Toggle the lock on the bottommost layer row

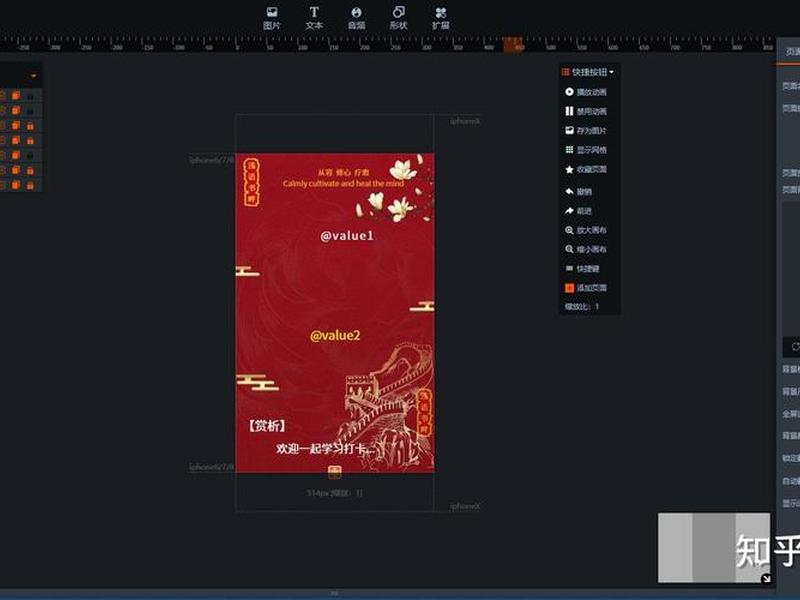click(30, 185)
